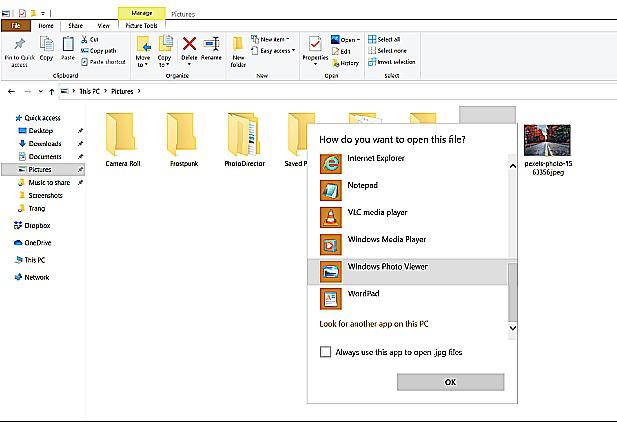The width and height of the screenshot is (617, 422).
Task: Choose WordPad in the app list
Action: pyautogui.click(x=408, y=299)
